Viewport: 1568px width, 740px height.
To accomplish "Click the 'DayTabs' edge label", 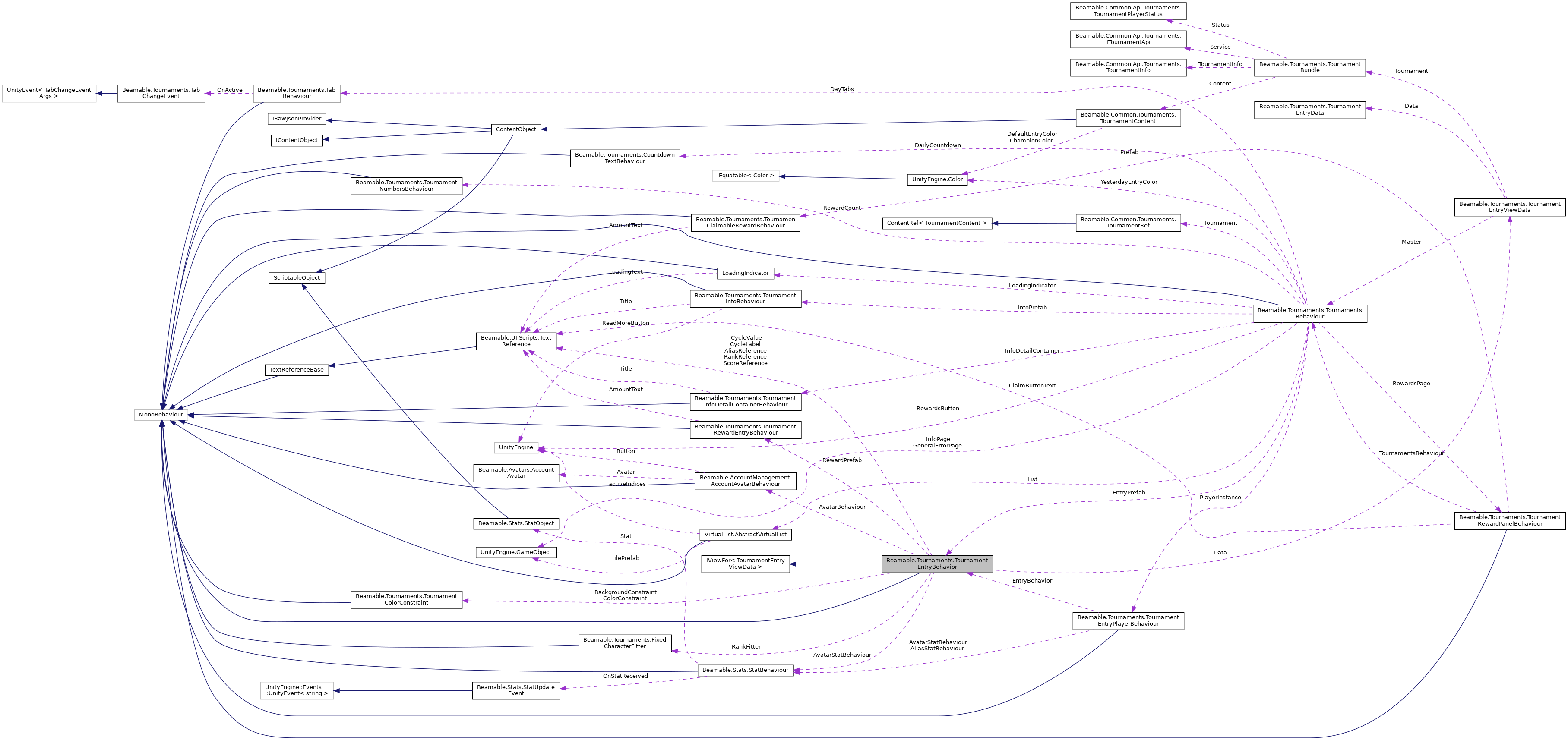I will pyautogui.click(x=842, y=89).
